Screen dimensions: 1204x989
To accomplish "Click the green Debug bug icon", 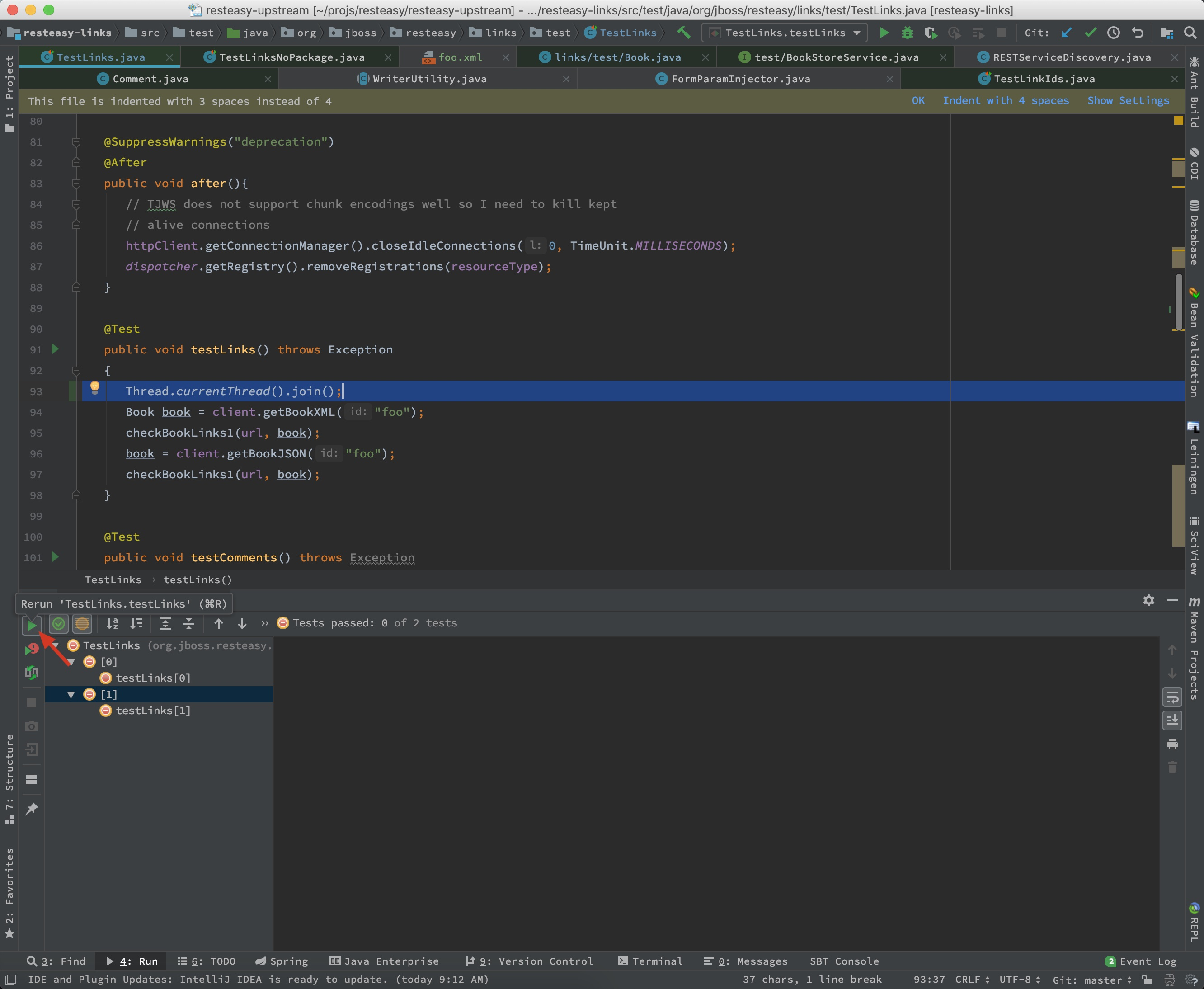I will click(x=907, y=33).
